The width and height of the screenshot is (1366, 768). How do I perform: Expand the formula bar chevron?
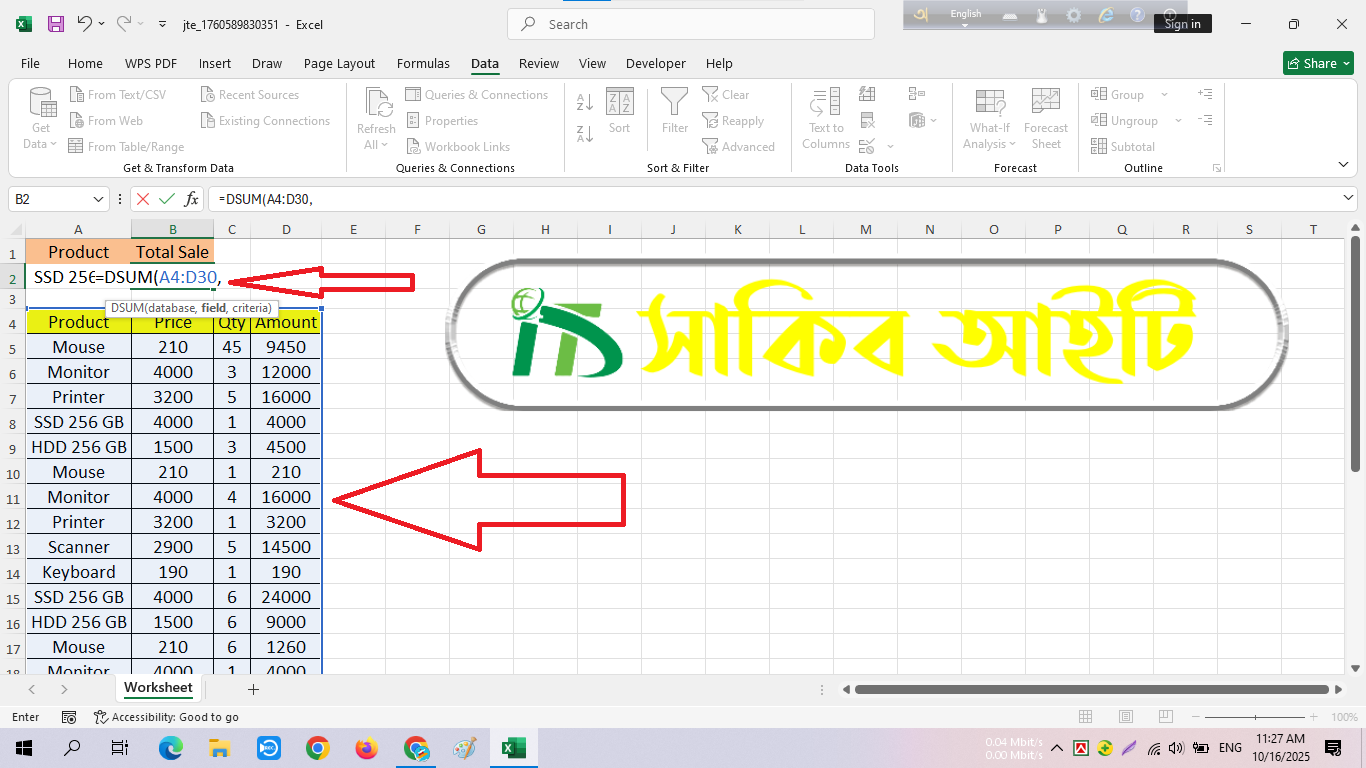tap(1347, 199)
